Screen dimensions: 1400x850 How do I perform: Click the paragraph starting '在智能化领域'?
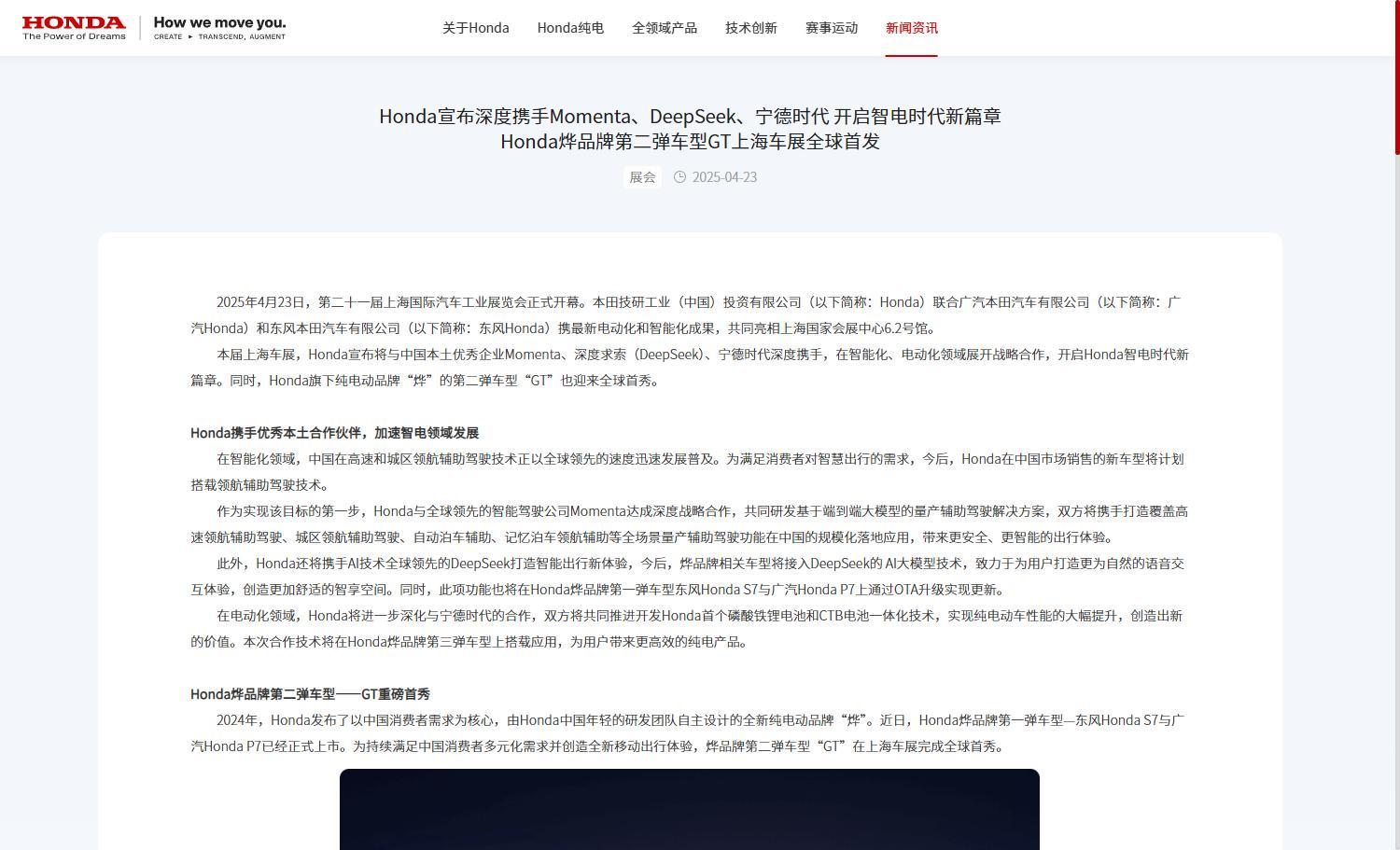click(690, 472)
